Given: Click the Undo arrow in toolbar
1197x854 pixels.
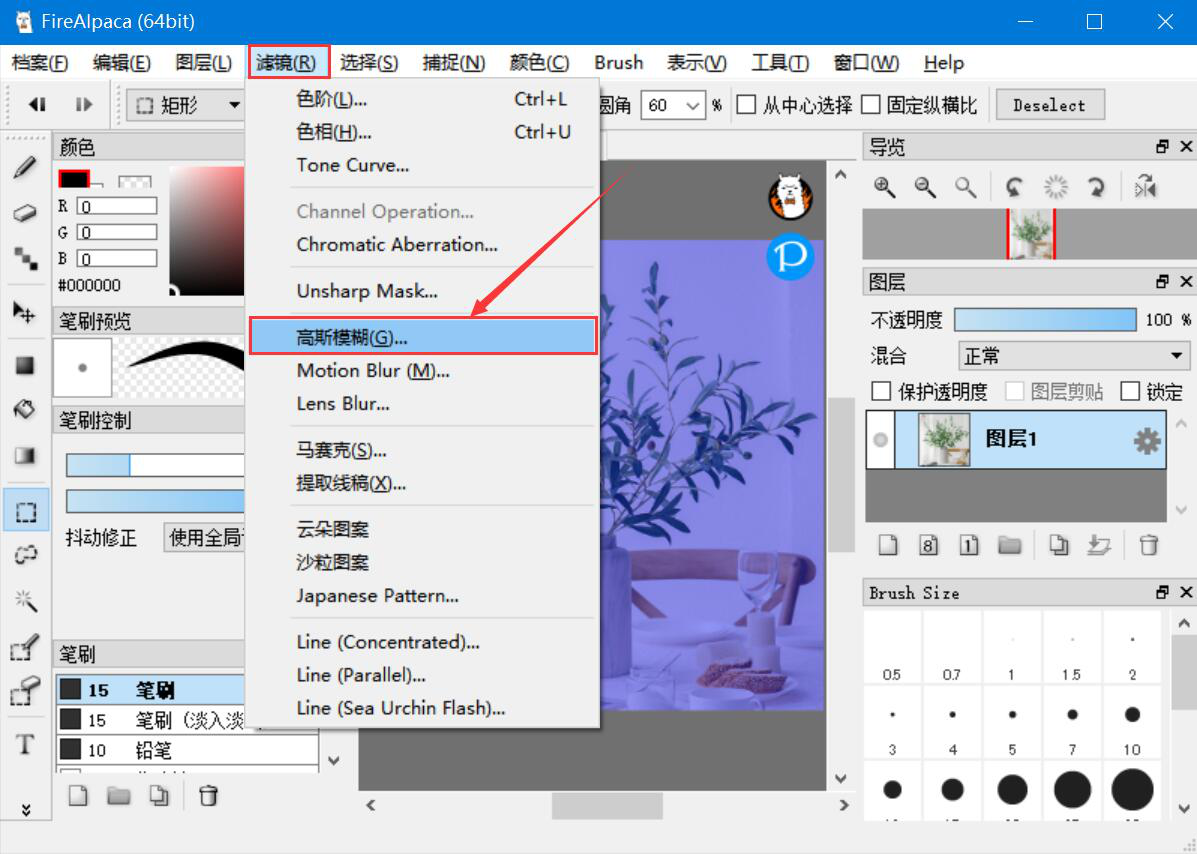Looking at the screenshot, I should coord(37,105).
